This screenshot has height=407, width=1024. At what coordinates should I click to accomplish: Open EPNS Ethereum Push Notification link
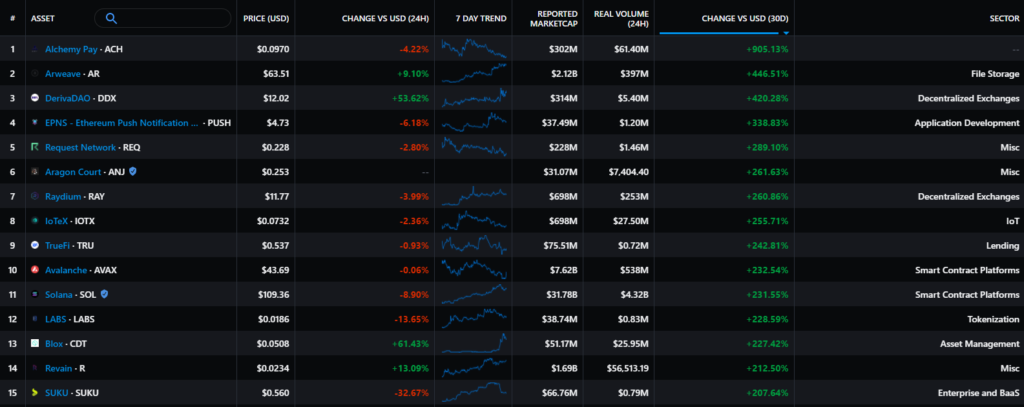tap(122, 122)
